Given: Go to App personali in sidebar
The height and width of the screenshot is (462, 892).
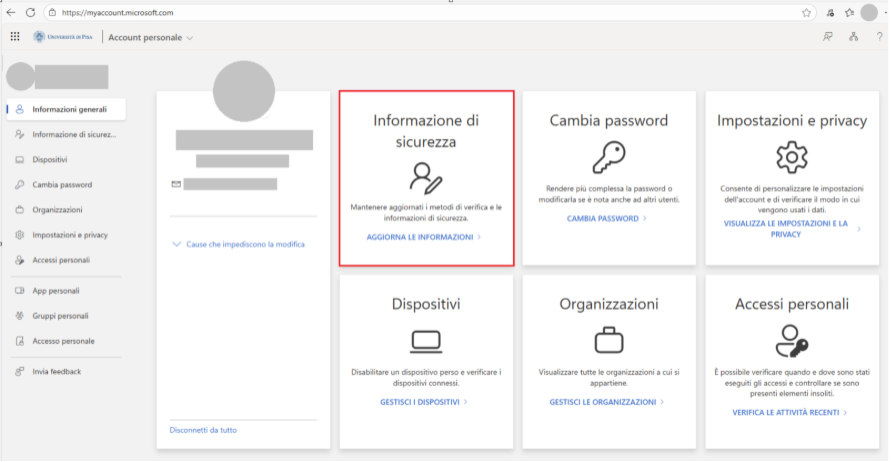Looking at the screenshot, I should pyautogui.click(x=56, y=291).
